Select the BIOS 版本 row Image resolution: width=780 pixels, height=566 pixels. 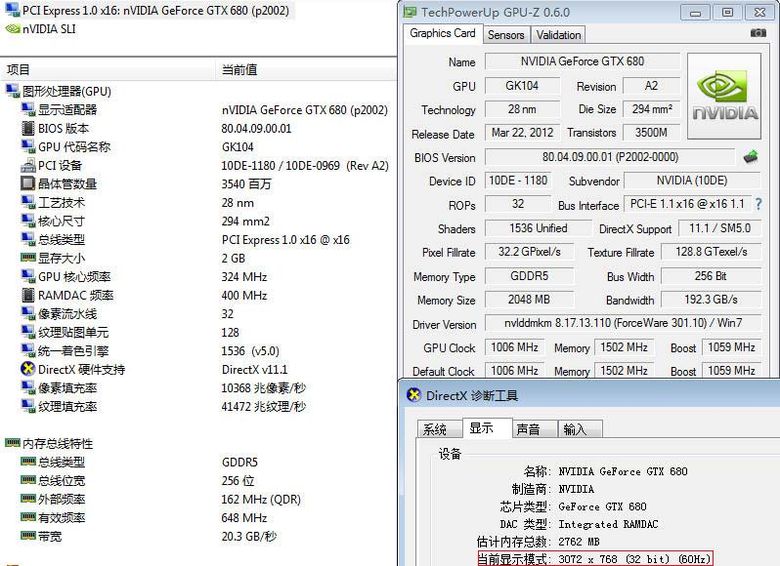(63, 128)
